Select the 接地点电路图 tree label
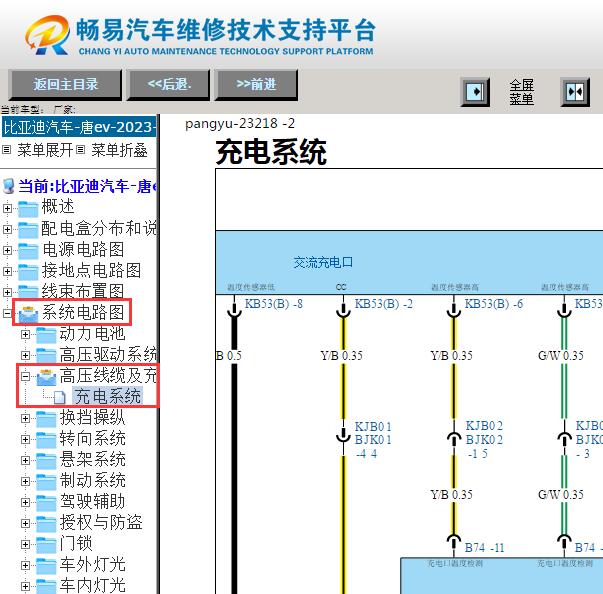This screenshot has height=594, width=603. [91, 270]
